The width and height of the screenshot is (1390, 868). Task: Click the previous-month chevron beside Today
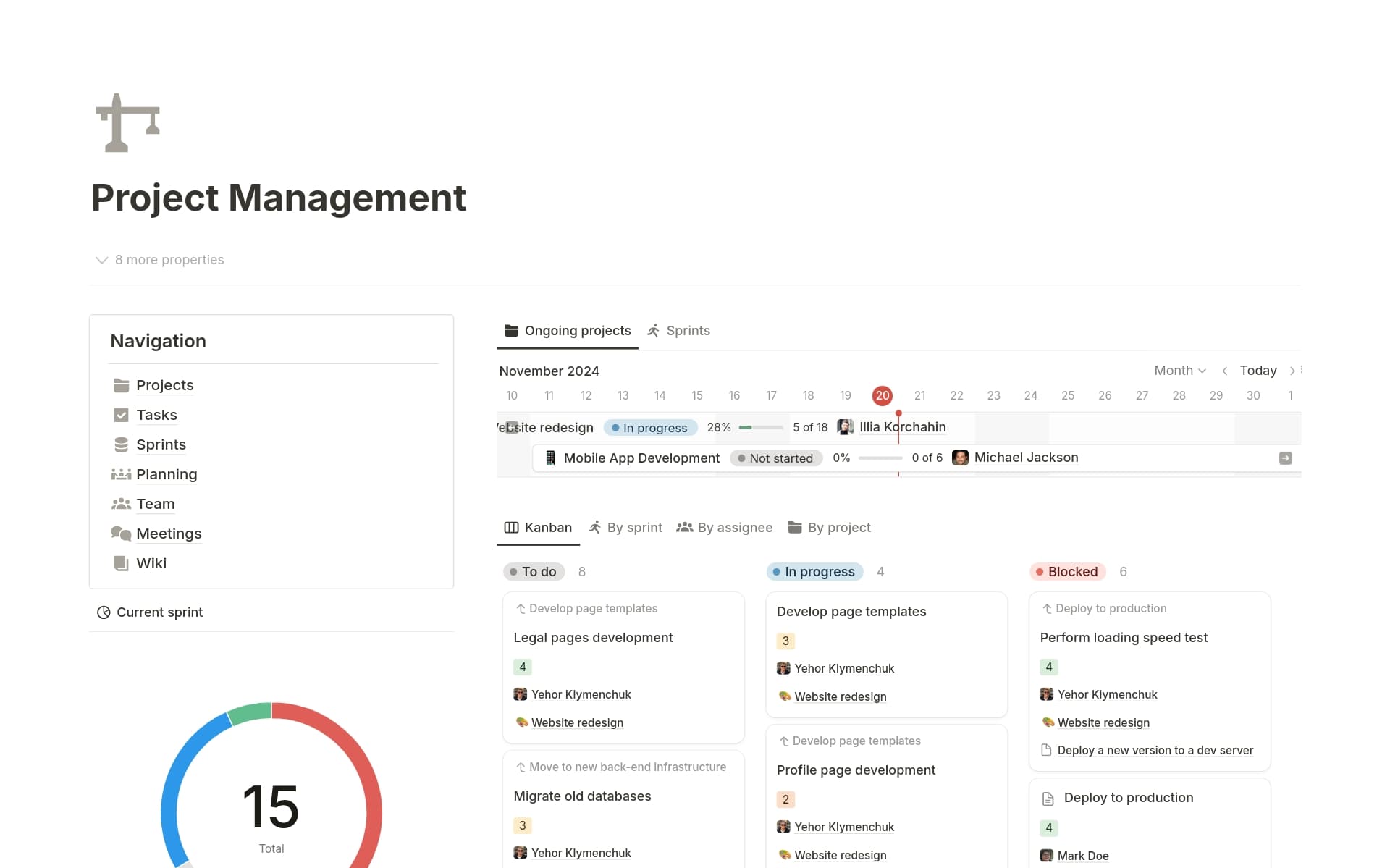1225,370
